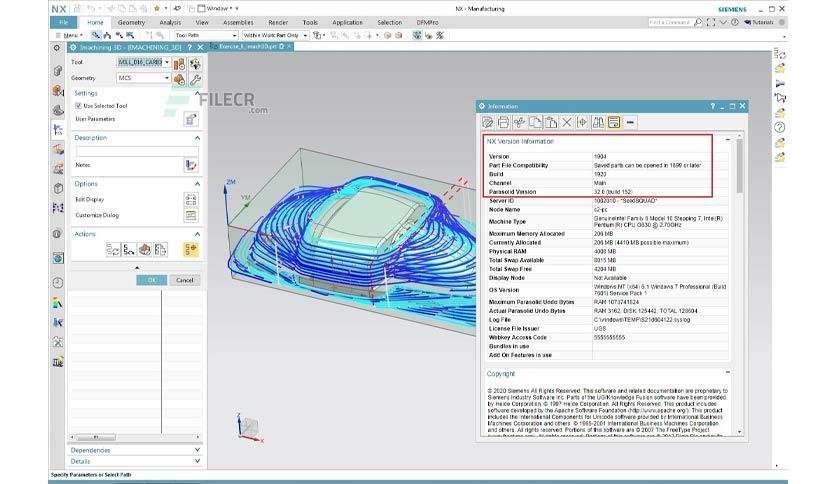Click the Find binoculars icon in the Information window
Viewport: 836px width, 484px height.
(x=598, y=123)
